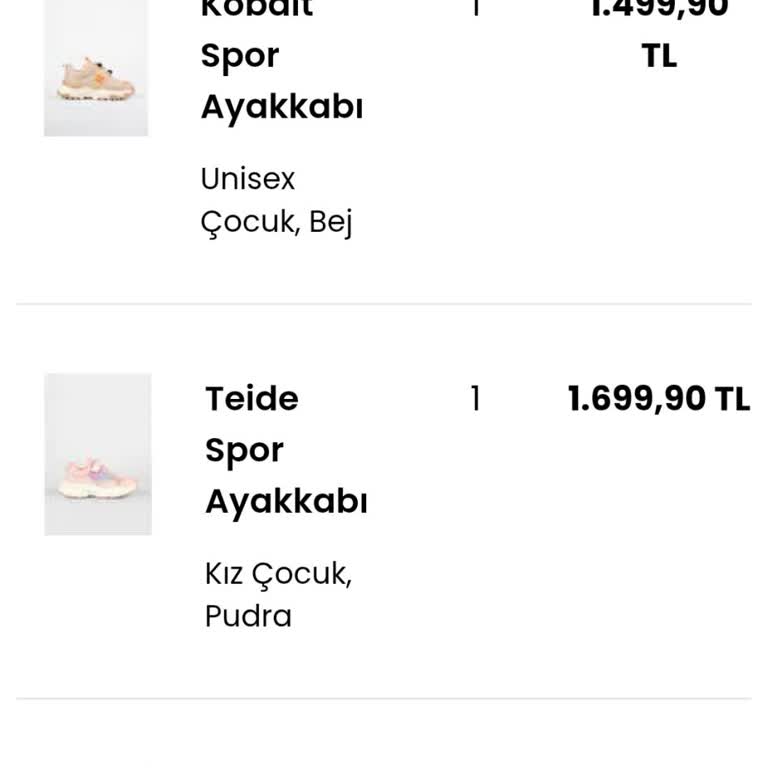The height and width of the screenshot is (768, 768).
Task: Click the "Unisex" label under Kobalt
Action: pos(248,179)
